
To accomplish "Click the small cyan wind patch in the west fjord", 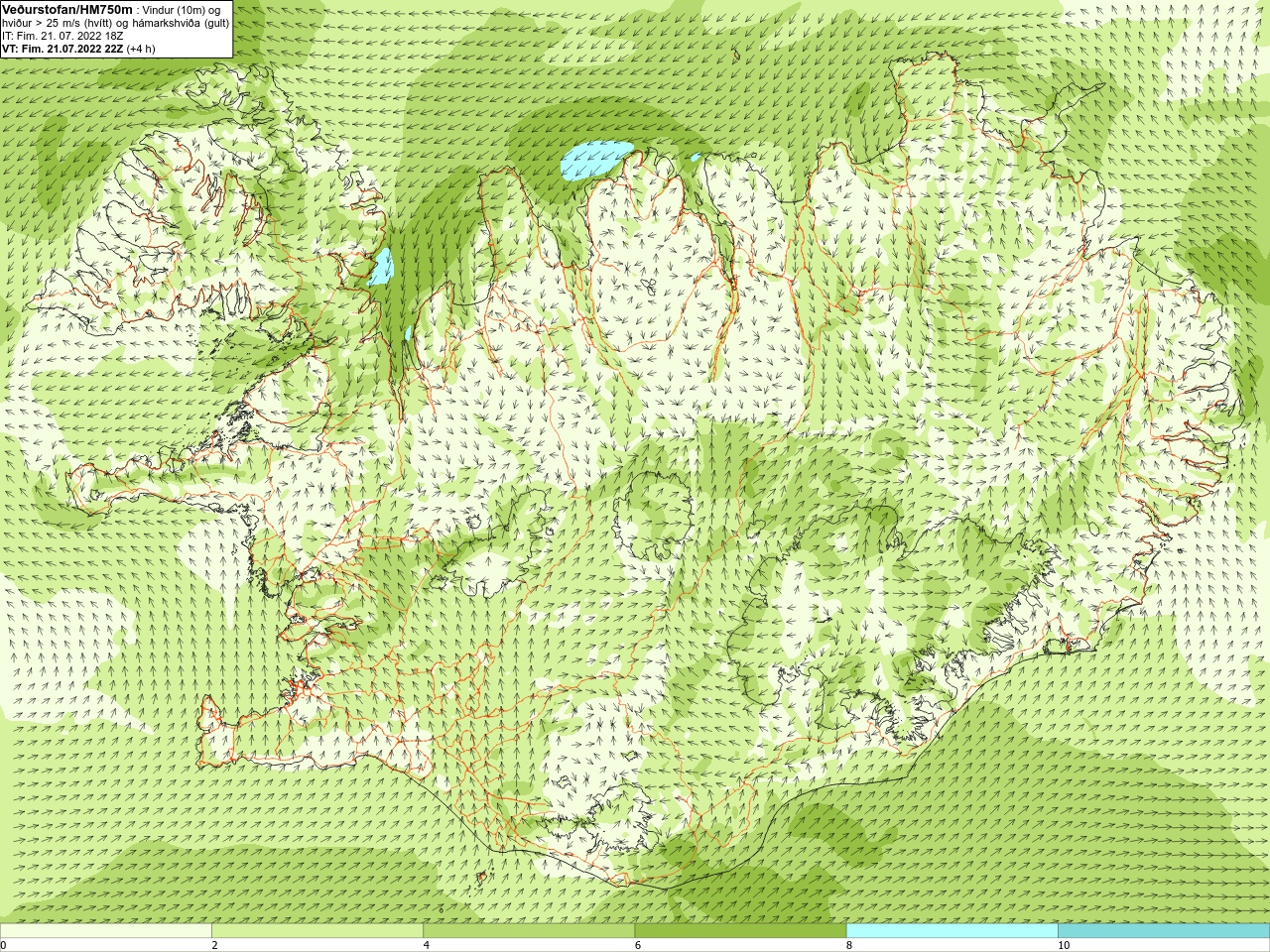I will (x=381, y=267).
